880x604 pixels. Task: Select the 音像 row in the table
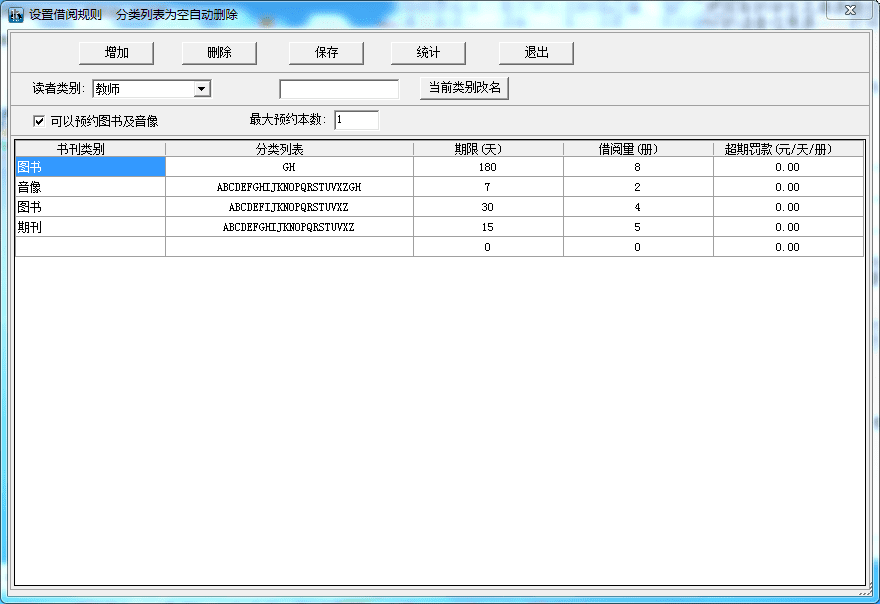(x=90, y=187)
